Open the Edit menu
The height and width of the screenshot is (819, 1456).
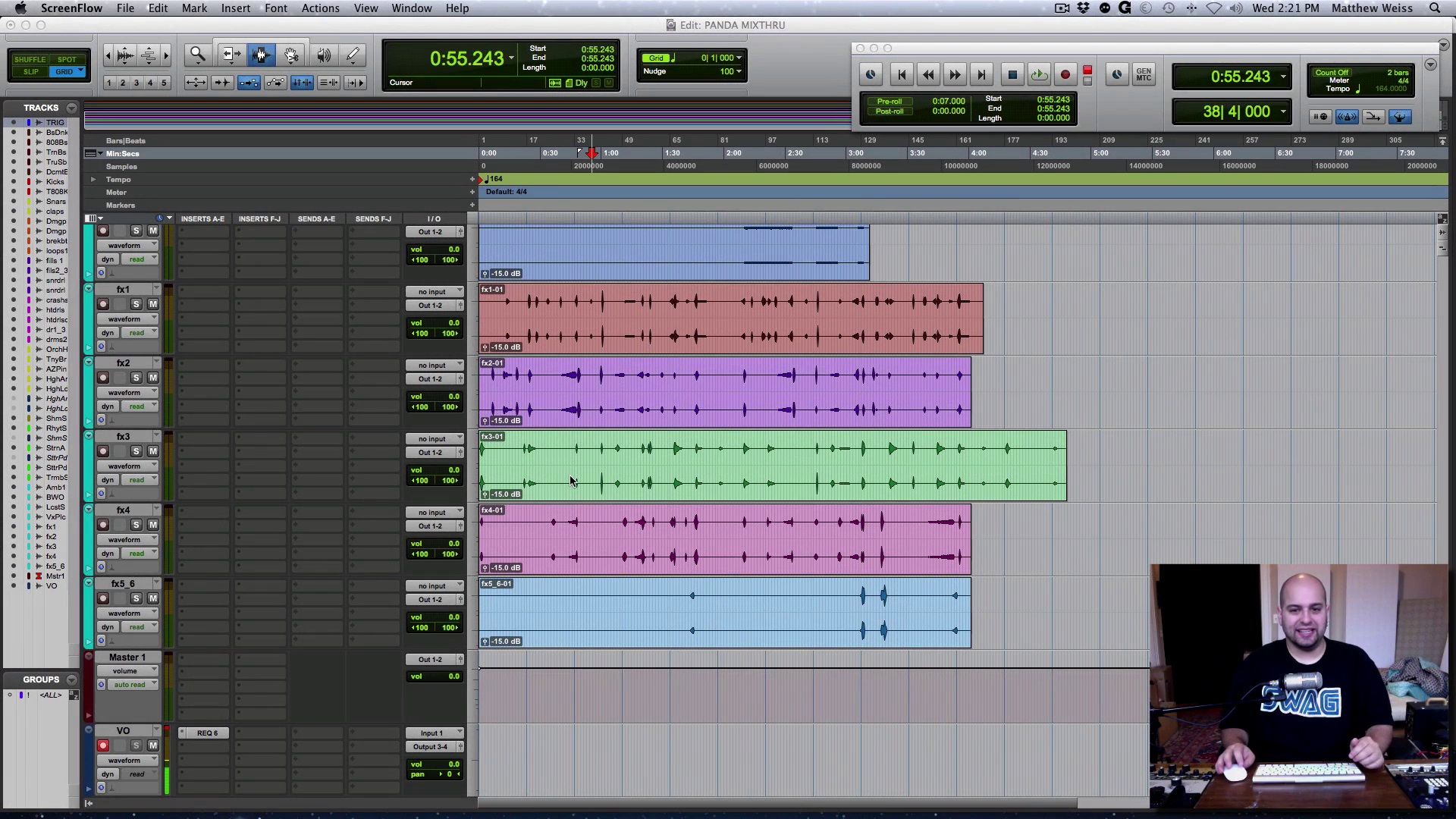pos(158,8)
